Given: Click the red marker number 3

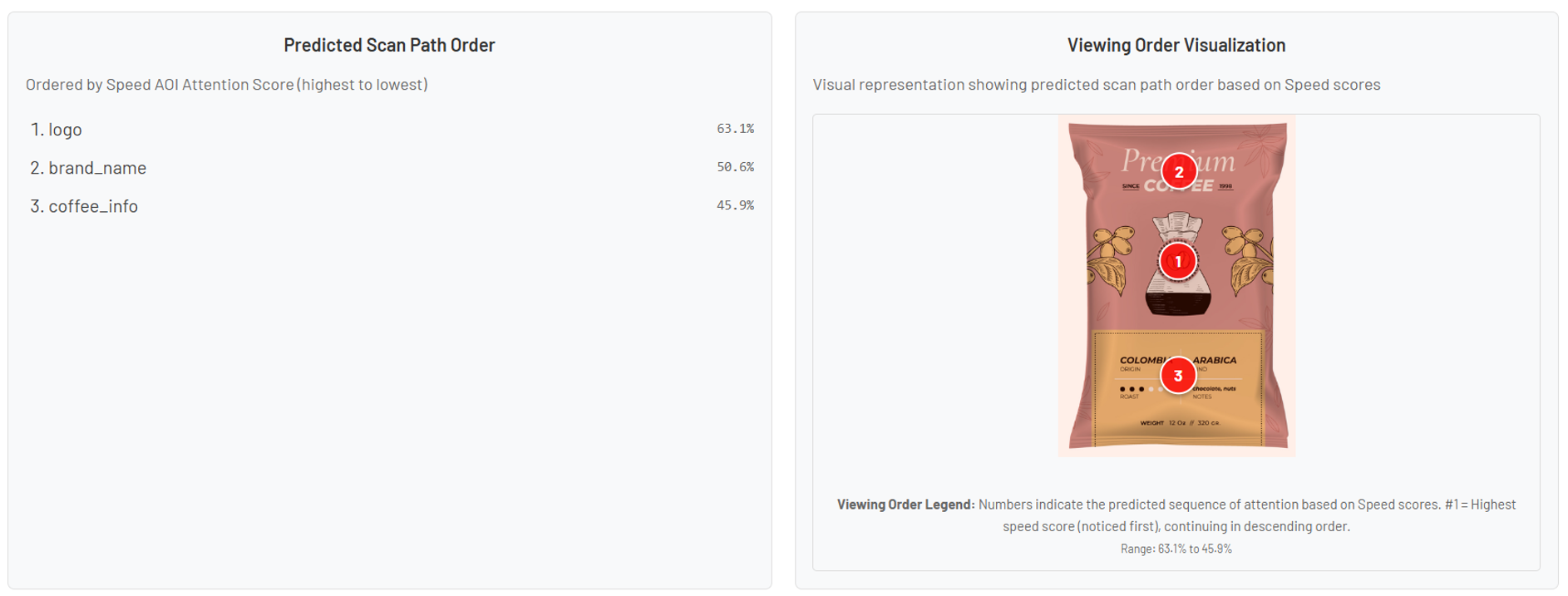Looking at the screenshot, I should [x=1178, y=376].
